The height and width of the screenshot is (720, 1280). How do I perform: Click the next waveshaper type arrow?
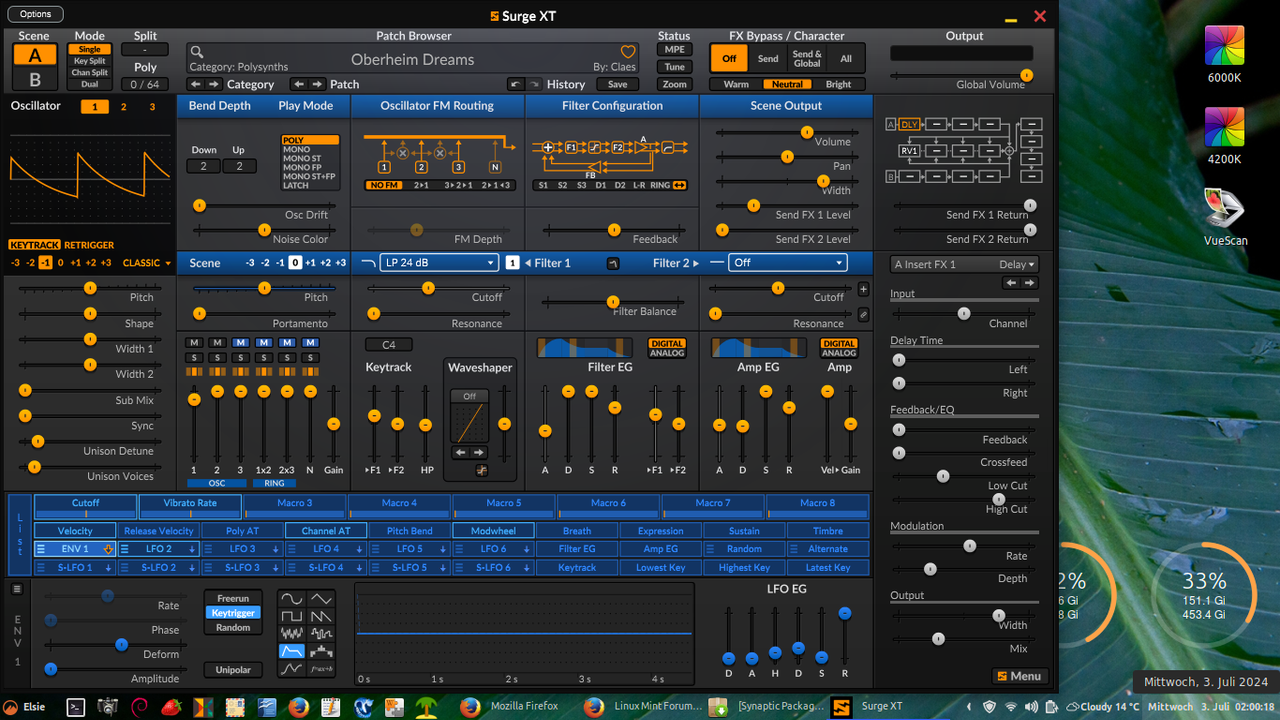pos(478,452)
